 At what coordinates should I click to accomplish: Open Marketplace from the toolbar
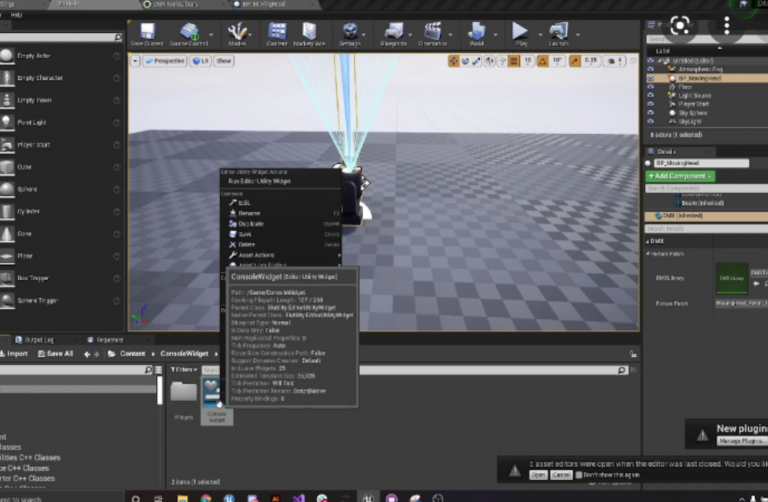309,34
